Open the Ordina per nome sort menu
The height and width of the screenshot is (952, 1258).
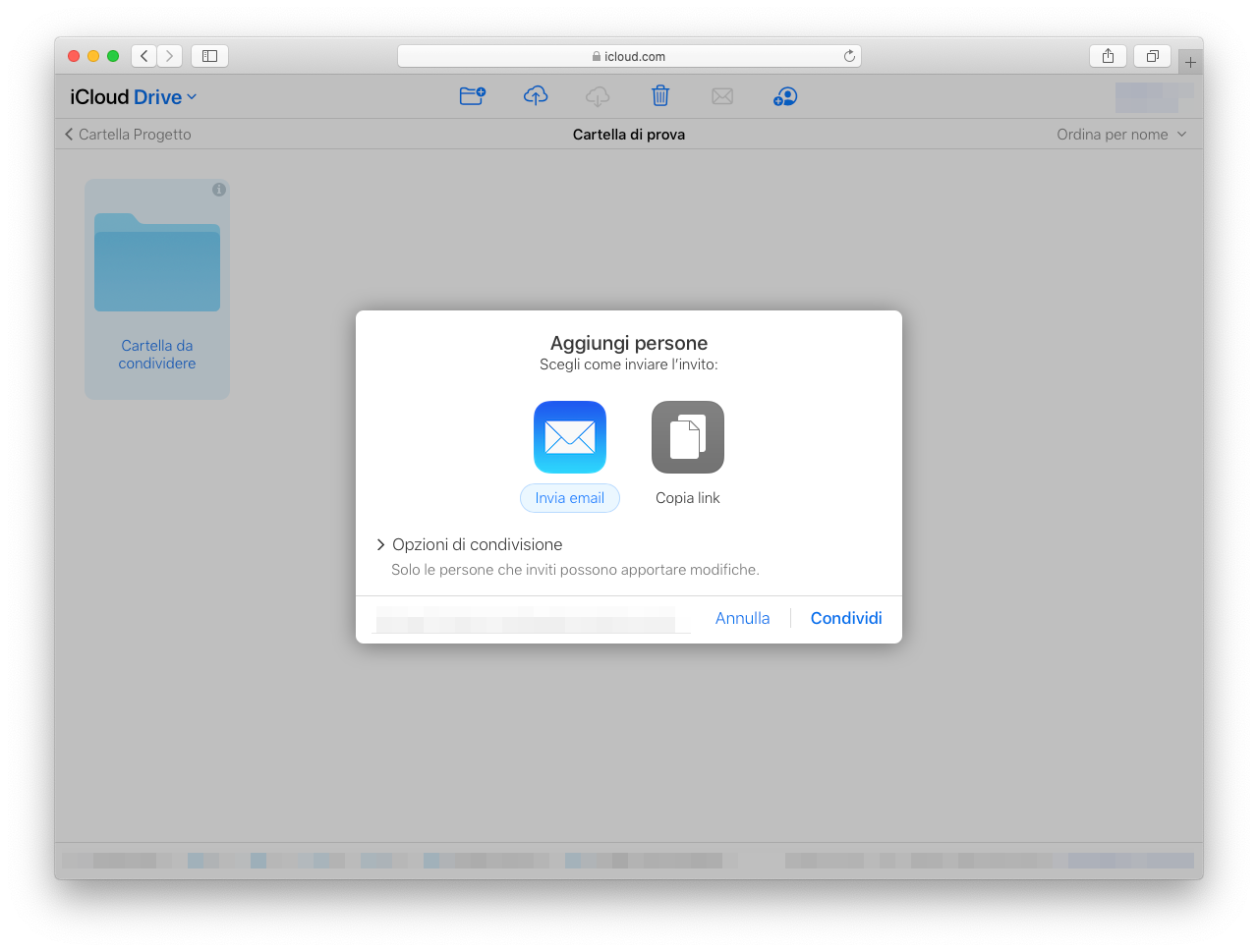(x=1121, y=135)
